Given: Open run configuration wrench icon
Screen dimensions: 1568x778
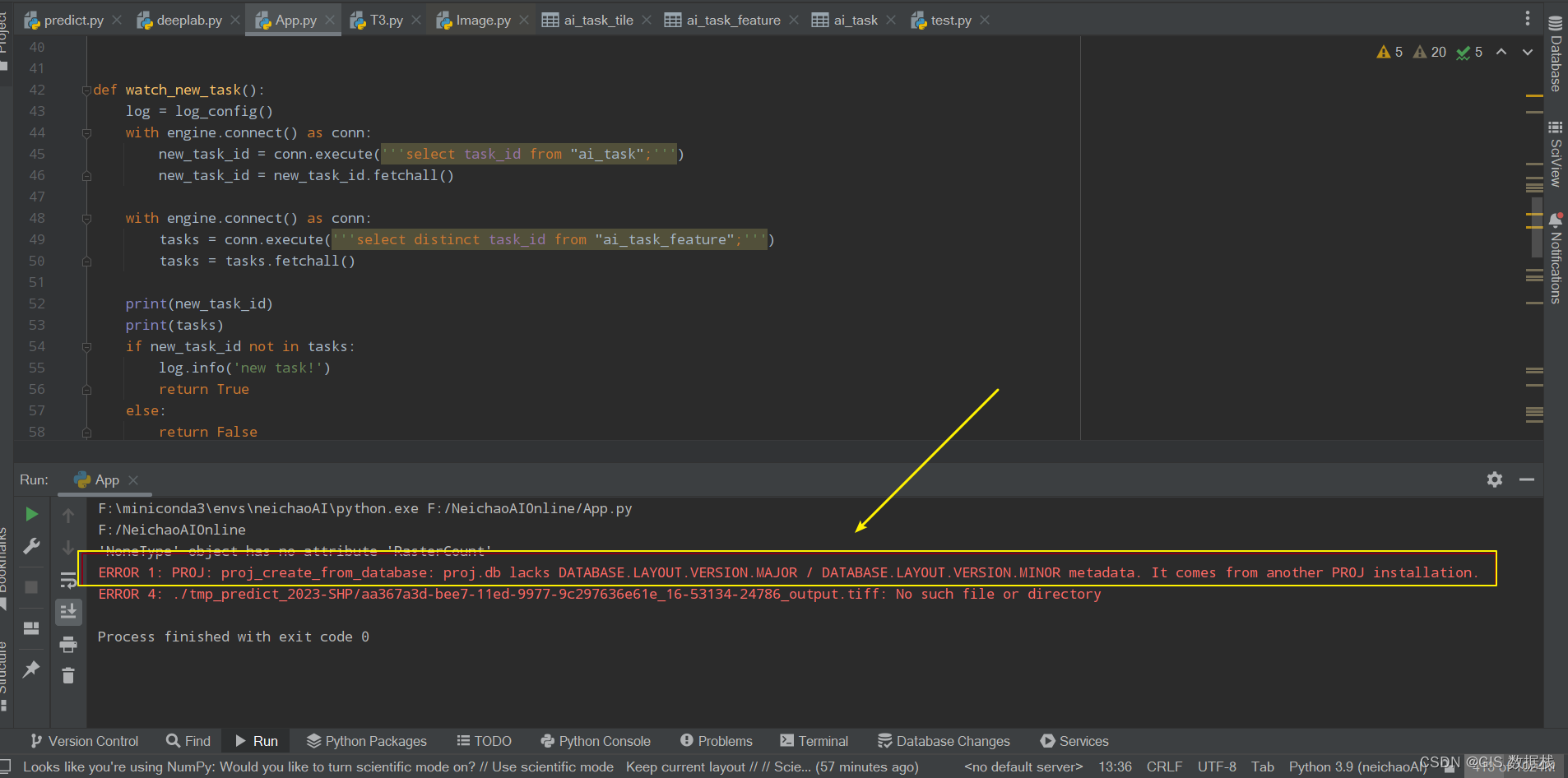Looking at the screenshot, I should 31,546.
